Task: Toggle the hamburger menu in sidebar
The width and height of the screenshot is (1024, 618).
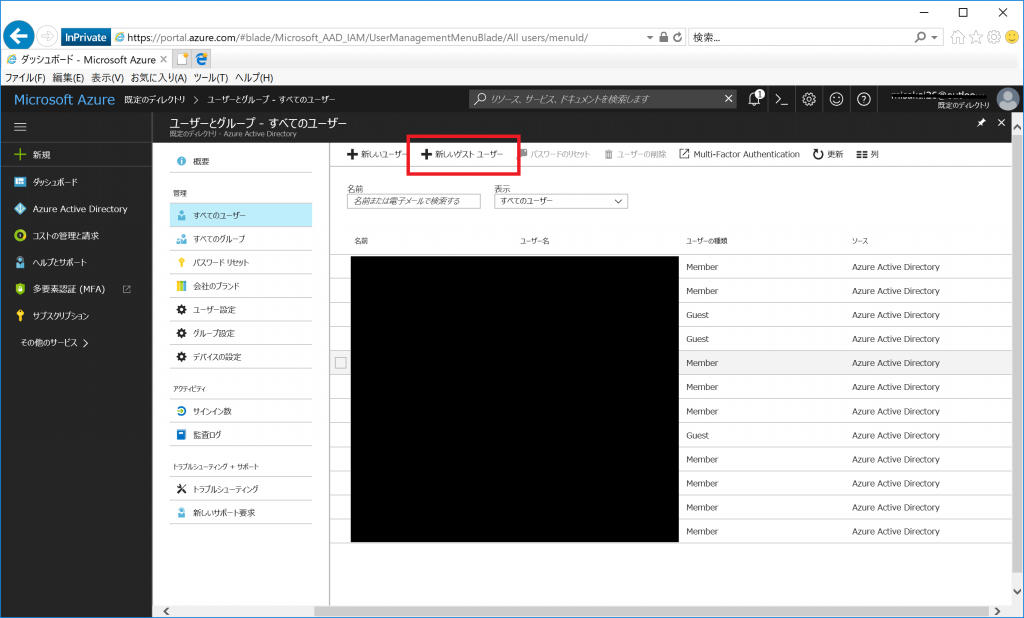Action: [20, 127]
